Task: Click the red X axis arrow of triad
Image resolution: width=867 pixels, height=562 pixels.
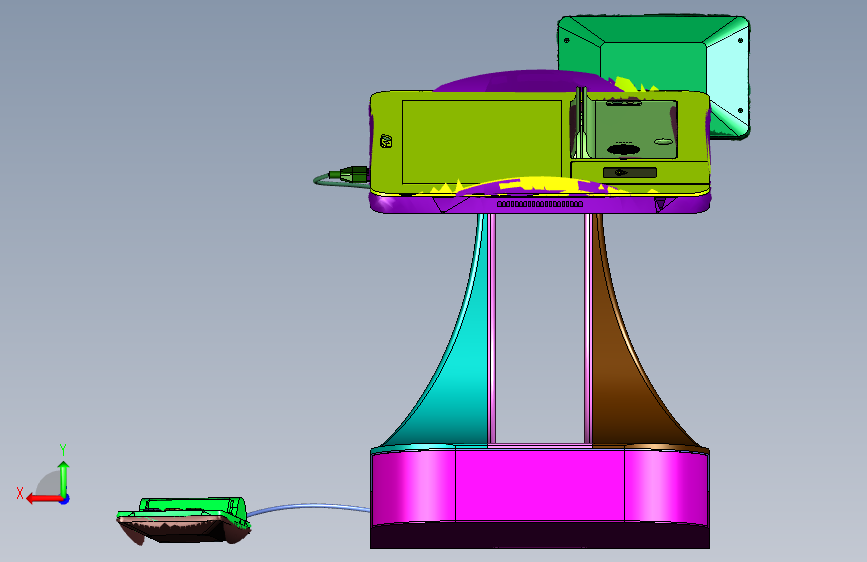Action: coord(43,499)
